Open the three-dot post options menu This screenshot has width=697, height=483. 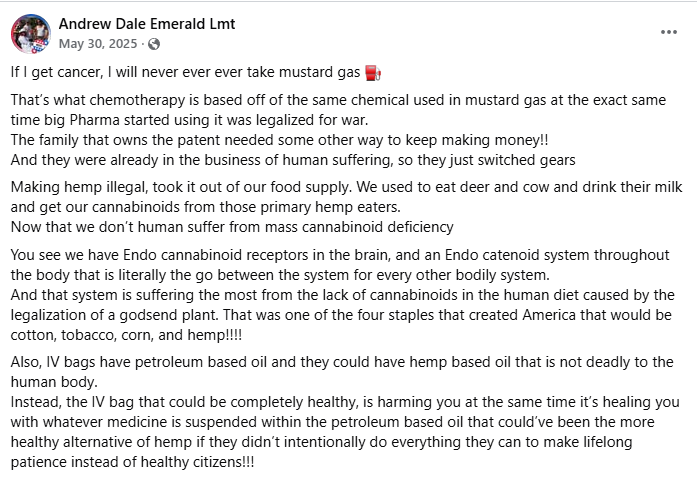668,33
